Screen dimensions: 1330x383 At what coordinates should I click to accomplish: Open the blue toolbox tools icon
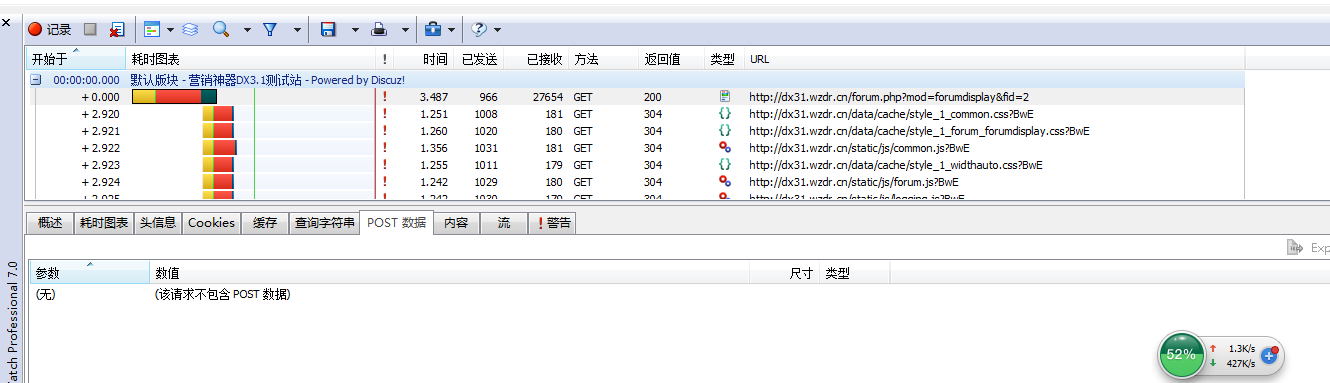point(434,30)
